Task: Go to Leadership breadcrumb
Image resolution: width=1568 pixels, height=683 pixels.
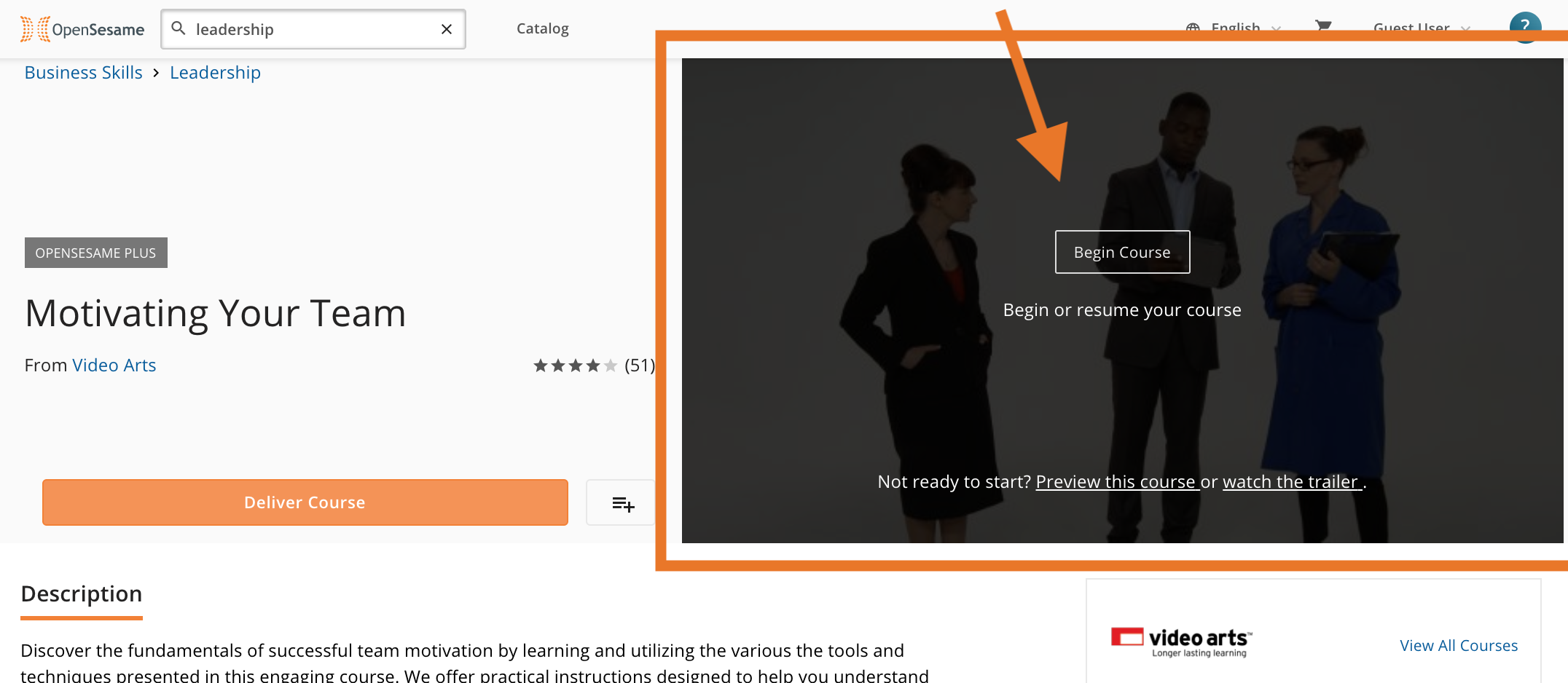Action: [215, 73]
